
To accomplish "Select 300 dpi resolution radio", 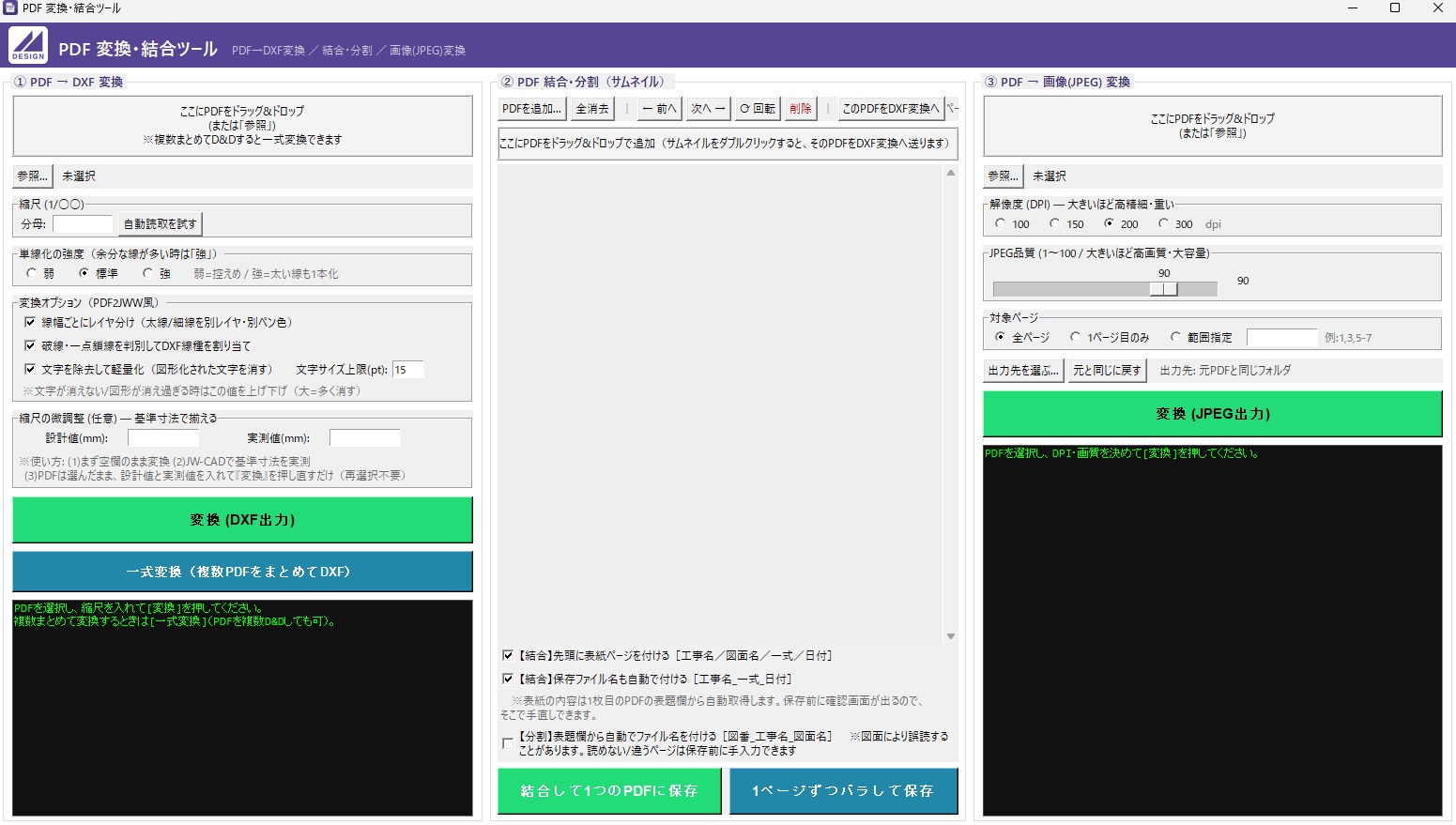I will click(x=1164, y=223).
